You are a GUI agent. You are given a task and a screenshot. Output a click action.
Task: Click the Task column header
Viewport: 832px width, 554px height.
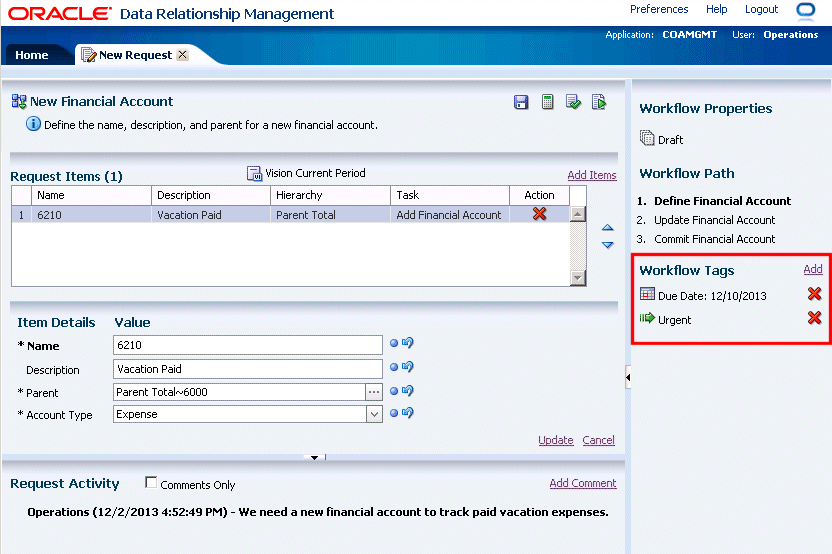pos(450,195)
